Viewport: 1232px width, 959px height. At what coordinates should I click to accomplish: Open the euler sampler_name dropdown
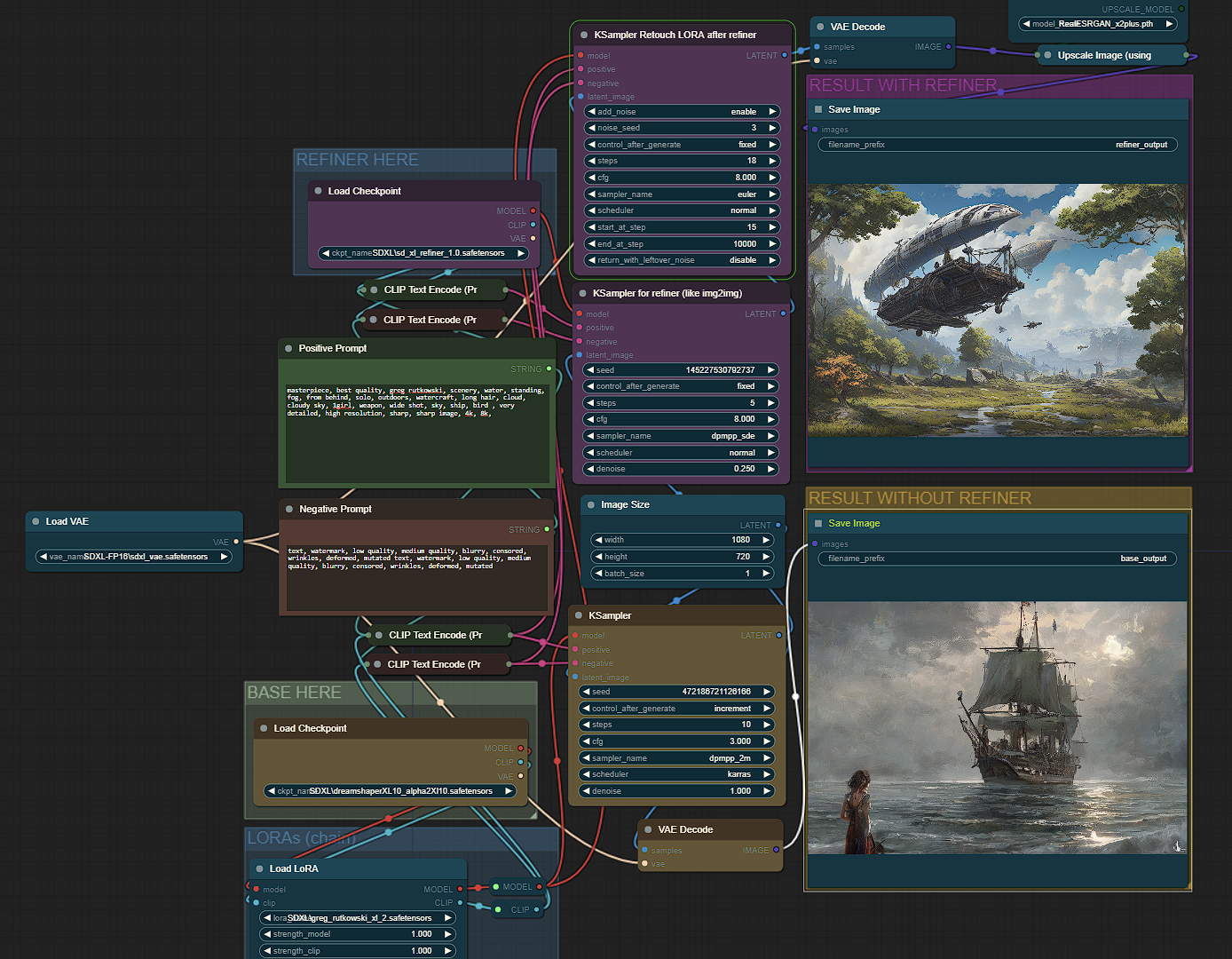point(682,194)
